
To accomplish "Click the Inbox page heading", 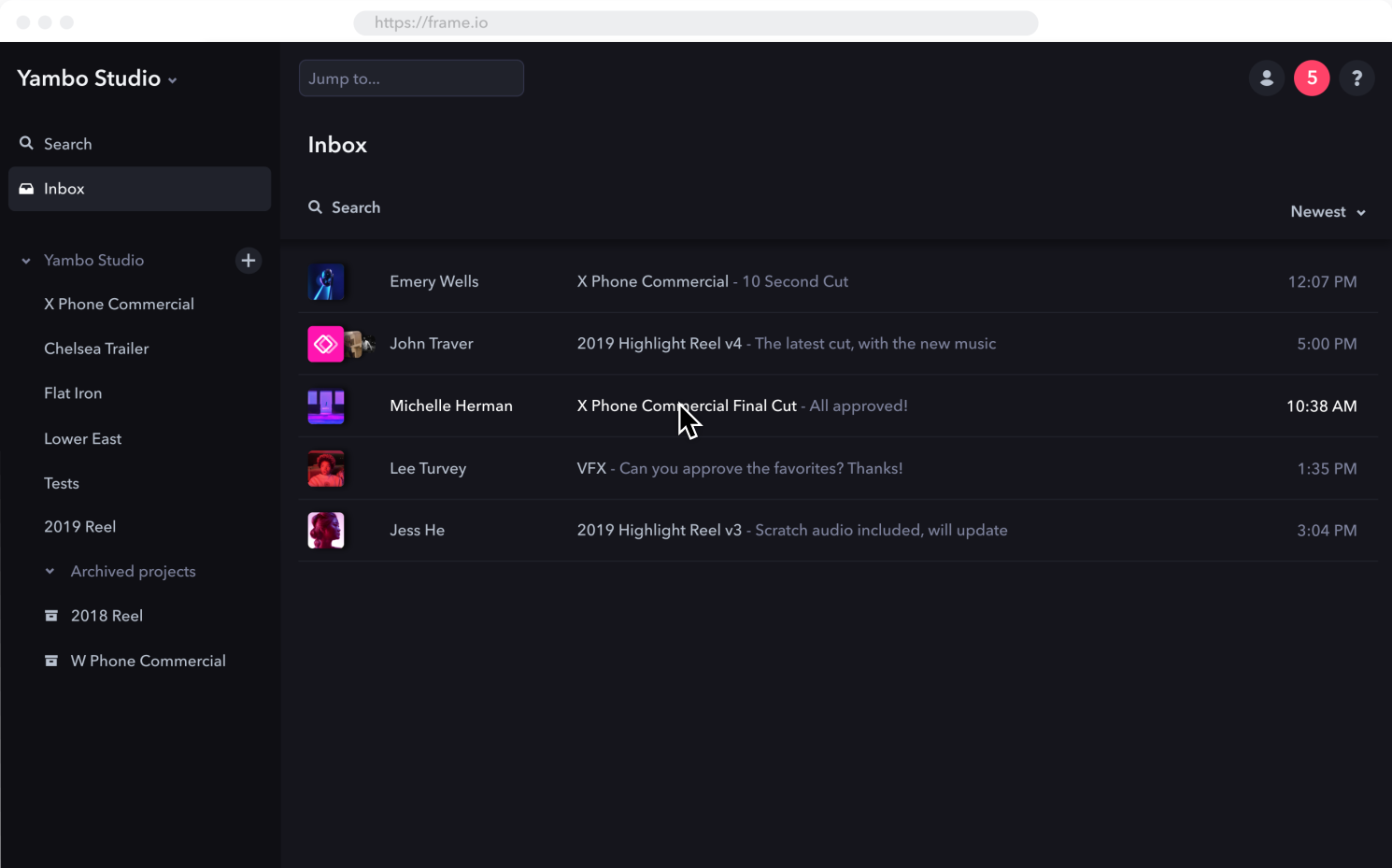I will coord(337,145).
